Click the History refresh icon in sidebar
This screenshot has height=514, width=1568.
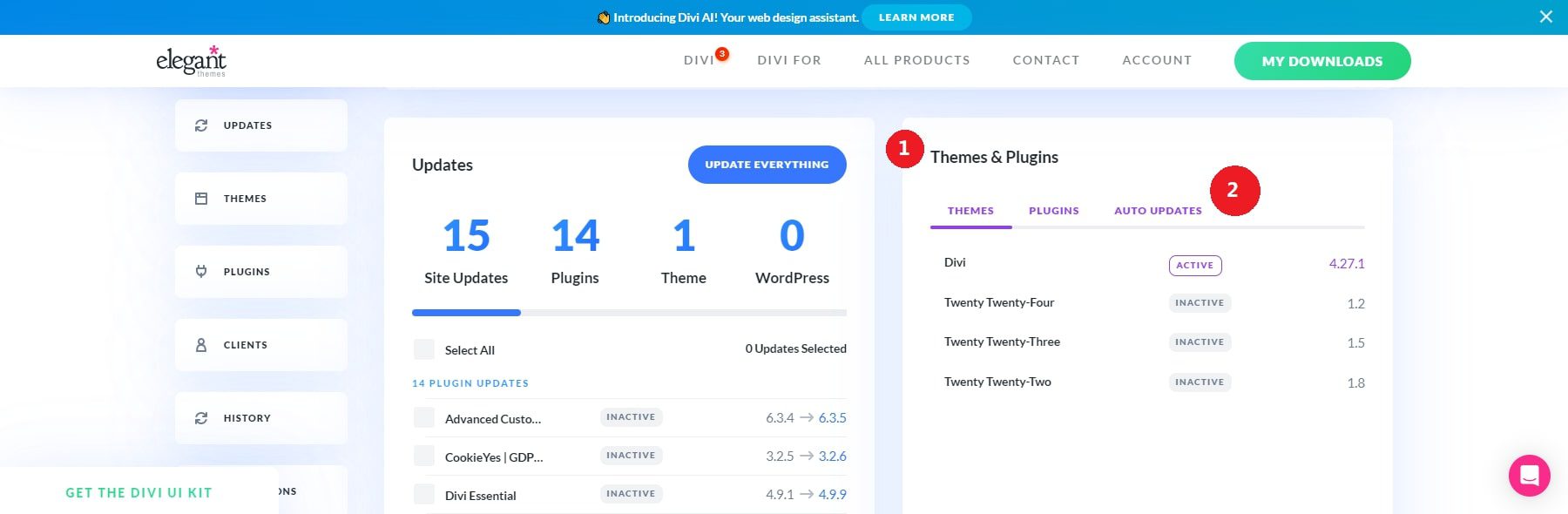pos(201,418)
